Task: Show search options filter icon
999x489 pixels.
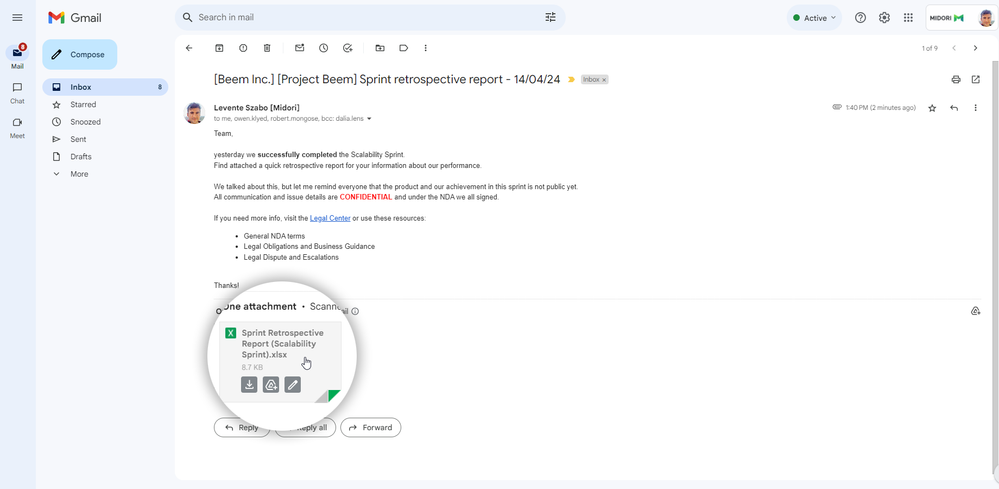Action: 550,17
